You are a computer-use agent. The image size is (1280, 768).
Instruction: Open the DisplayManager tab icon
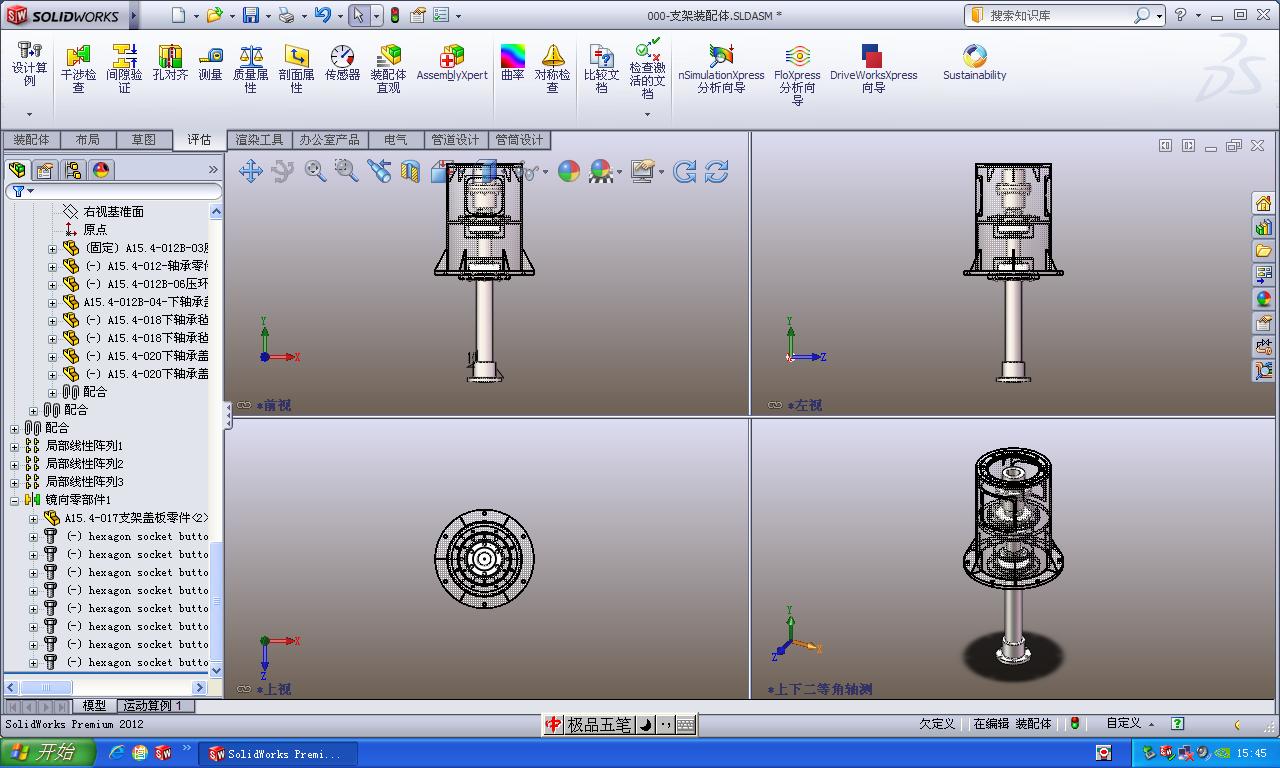click(101, 170)
